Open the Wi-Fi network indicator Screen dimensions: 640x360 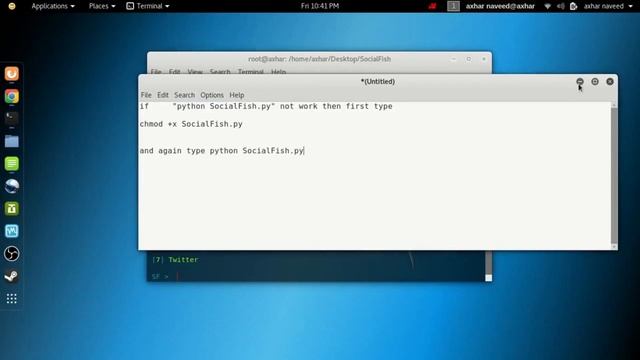click(x=548, y=6)
